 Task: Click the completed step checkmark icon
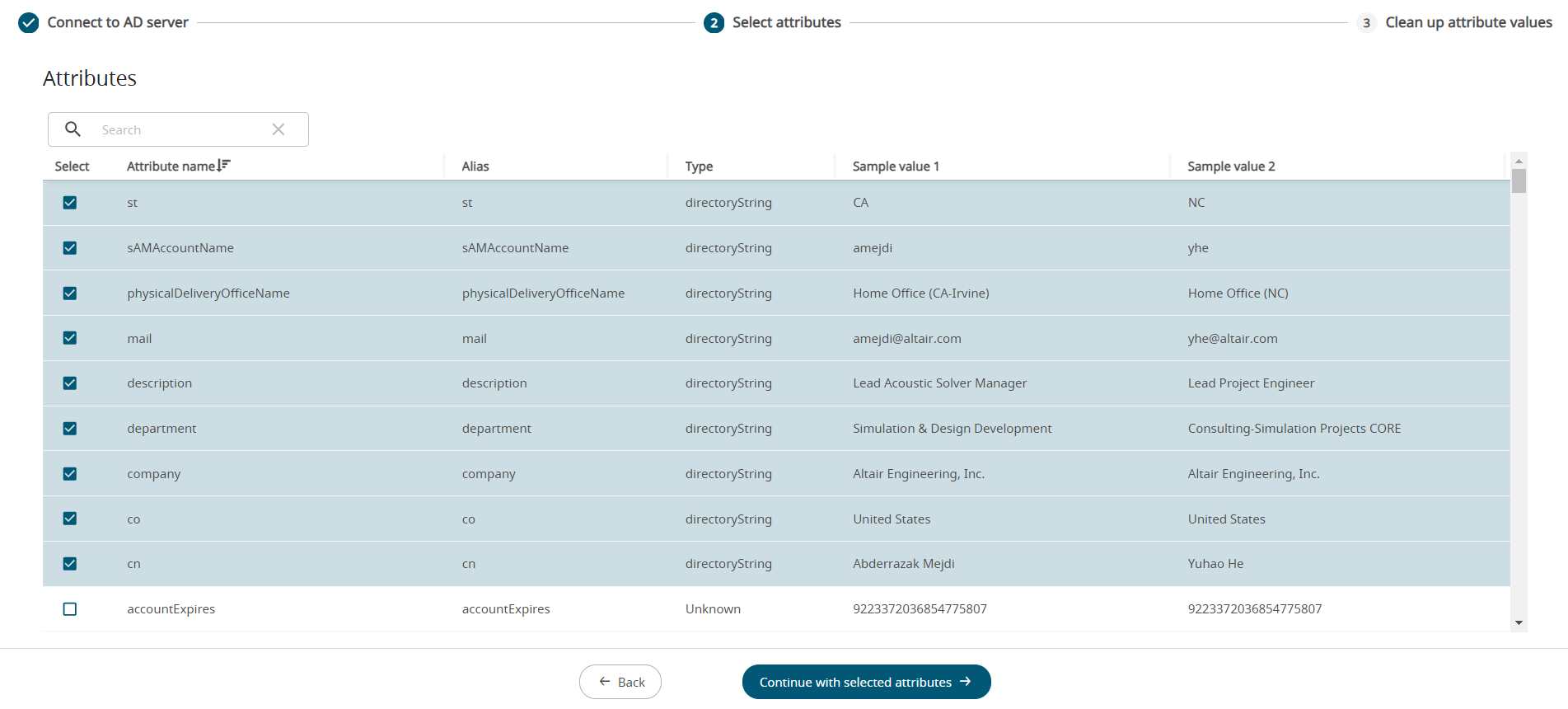(29, 22)
